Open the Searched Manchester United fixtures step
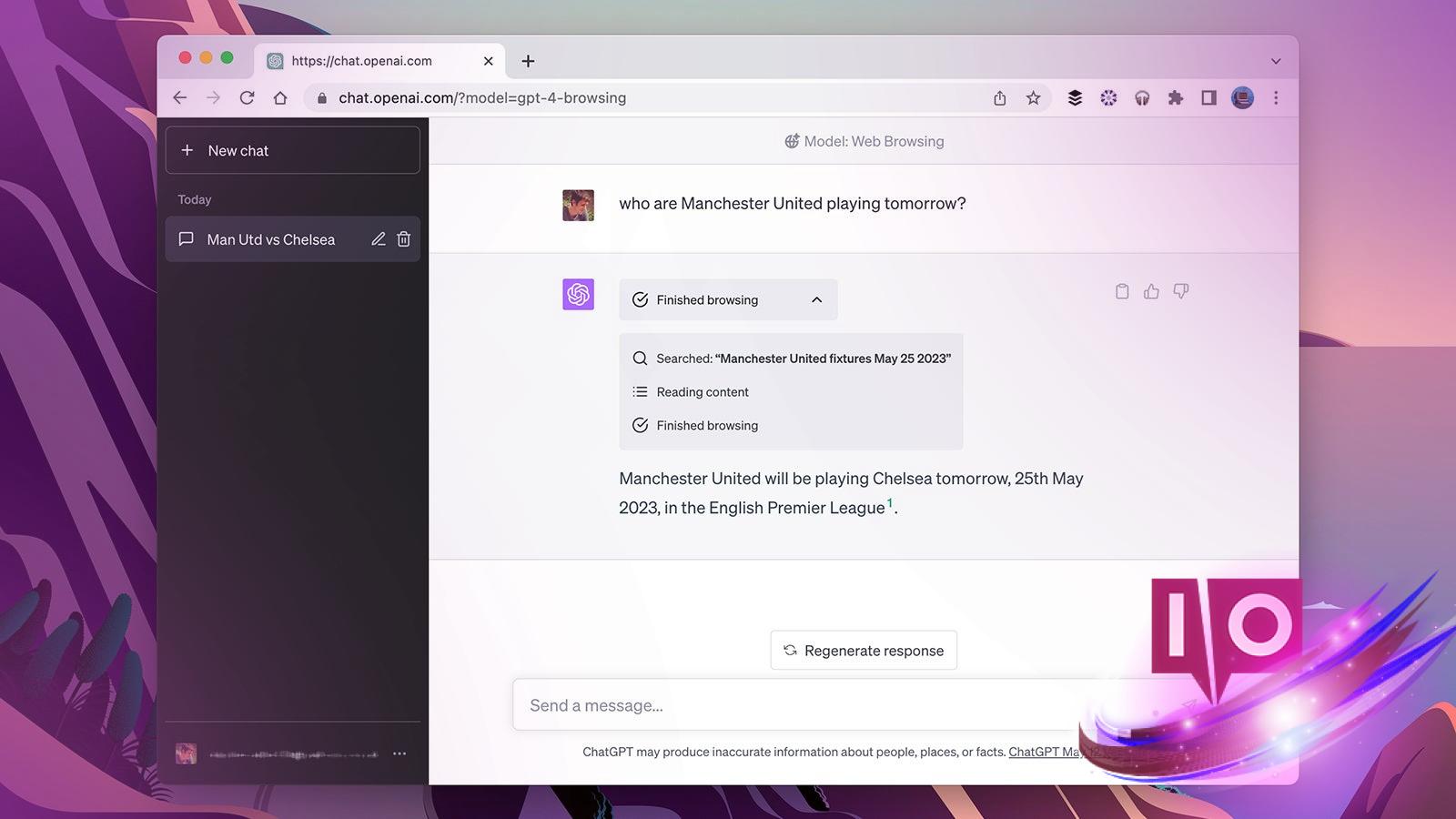Screen dimensions: 1456x819 pyautogui.click(x=792, y=359)
